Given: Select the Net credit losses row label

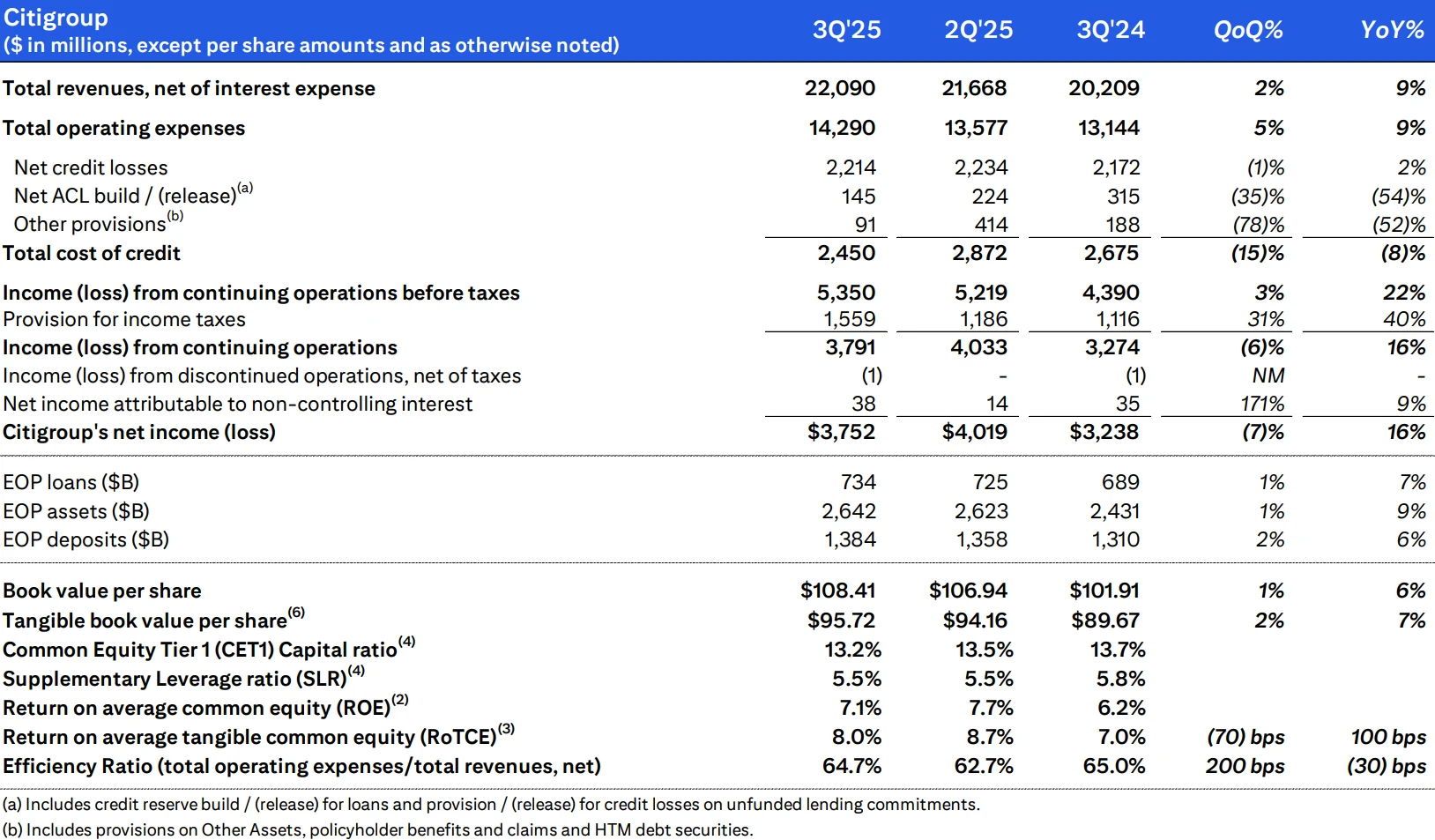Looking at the screenshot, I should click(x=91, y=167).
